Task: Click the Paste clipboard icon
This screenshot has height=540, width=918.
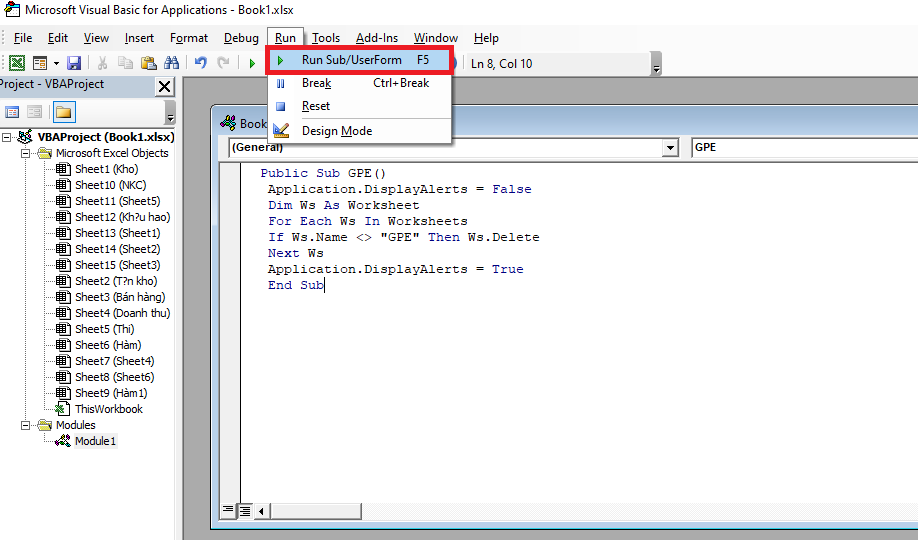Action: point(149,63)
